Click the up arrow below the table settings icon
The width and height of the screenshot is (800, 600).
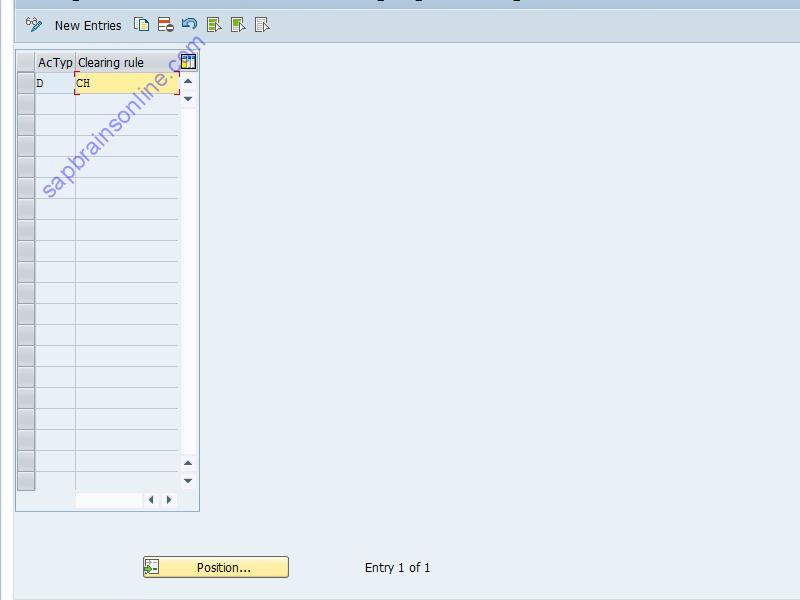188,81
